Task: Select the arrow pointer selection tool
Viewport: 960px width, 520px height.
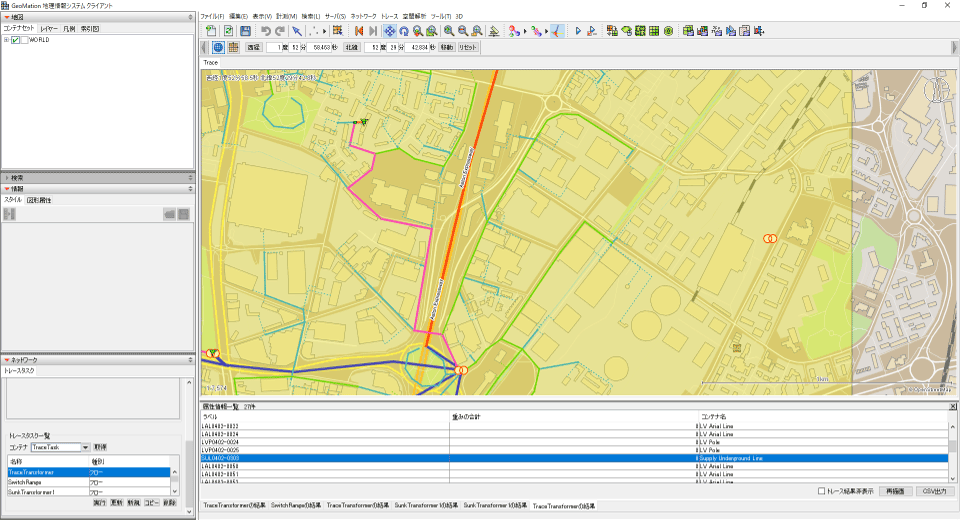Action: 297,31
